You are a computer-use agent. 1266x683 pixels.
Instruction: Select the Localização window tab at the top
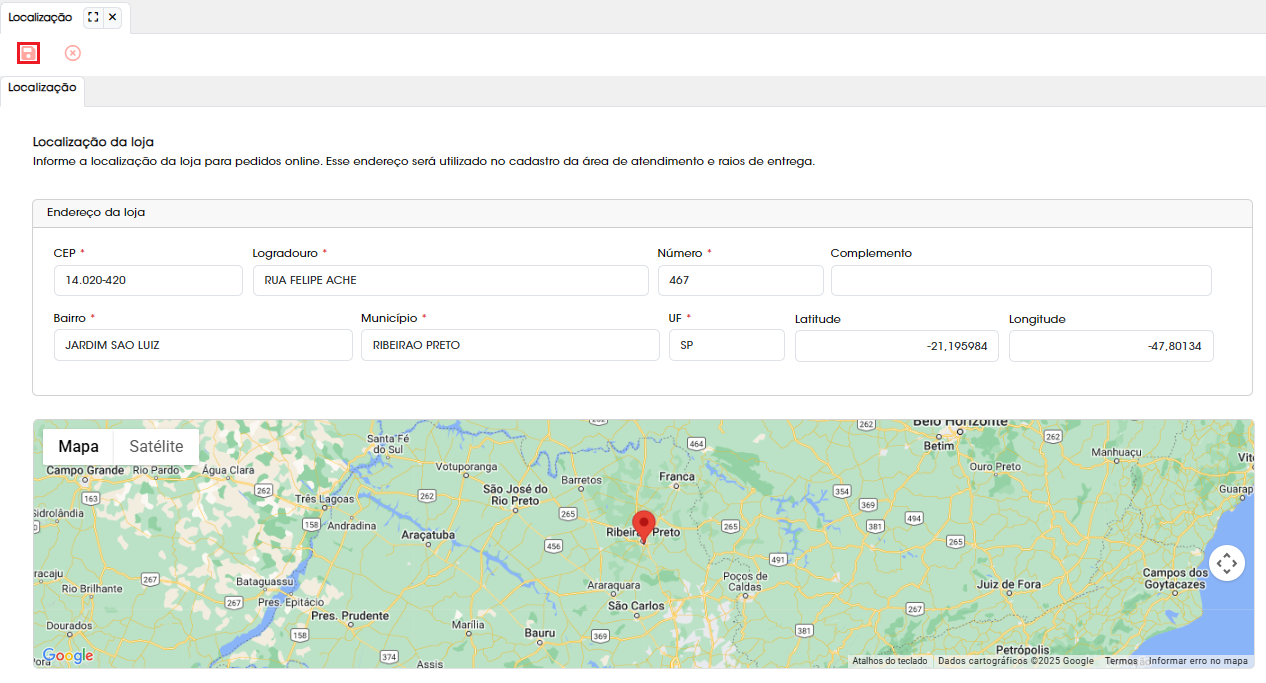coord(40,17)
